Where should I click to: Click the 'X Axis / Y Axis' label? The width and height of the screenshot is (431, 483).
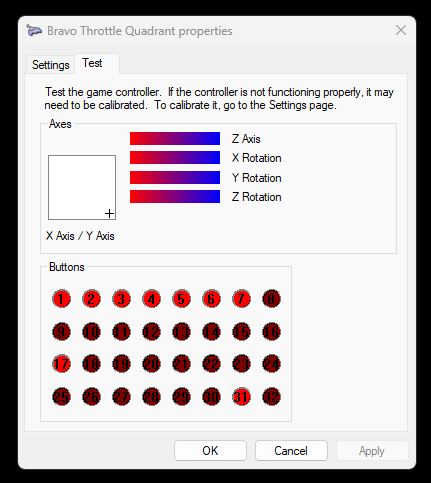tap(80, 236)
